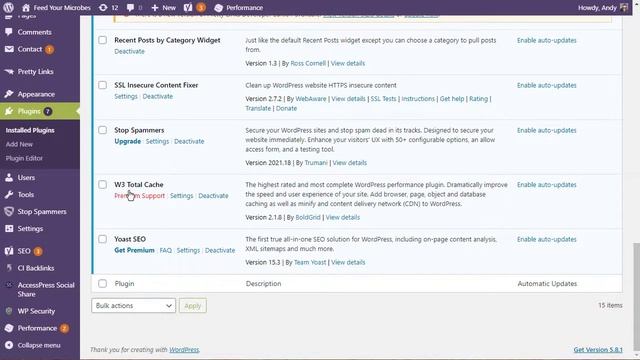
Task: Open the WordPress logo menu
Action: [9, 7]
